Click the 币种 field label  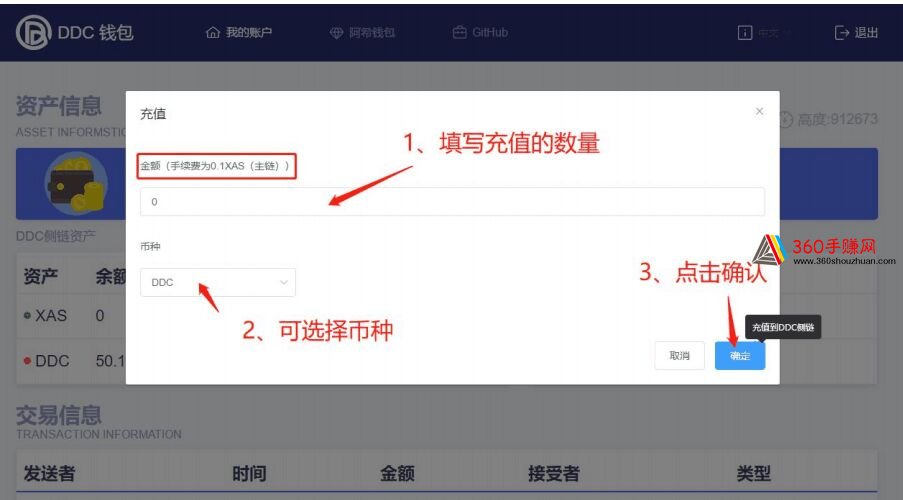click(150, 247)
